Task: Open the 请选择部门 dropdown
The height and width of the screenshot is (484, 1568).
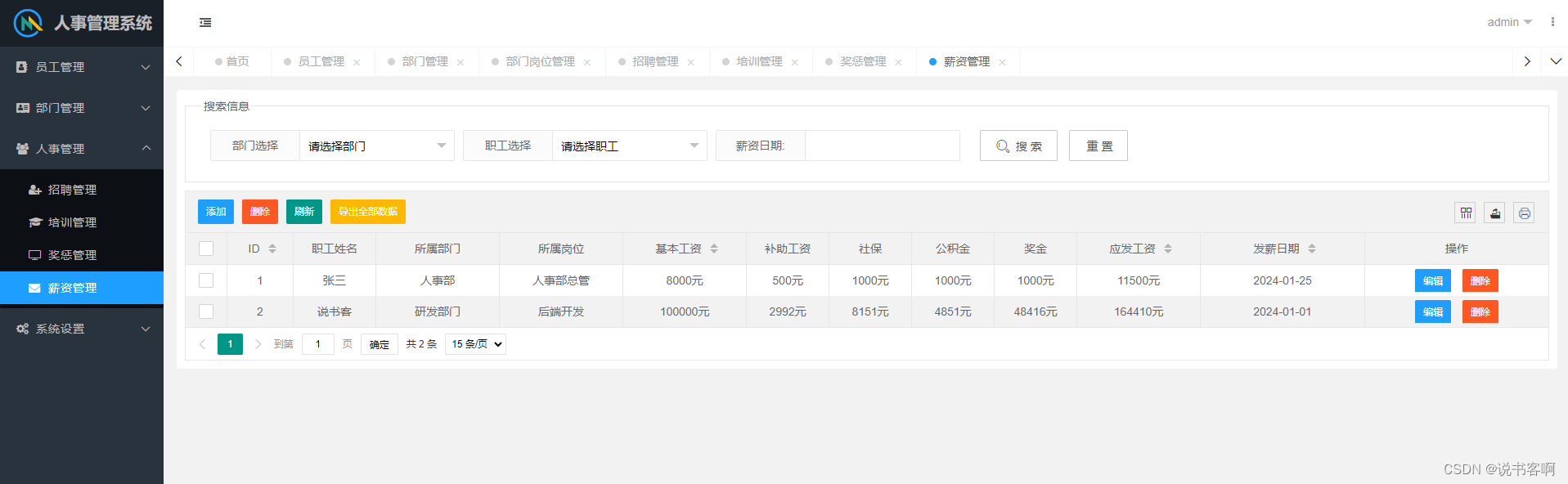Action: (x=377, y=146)
